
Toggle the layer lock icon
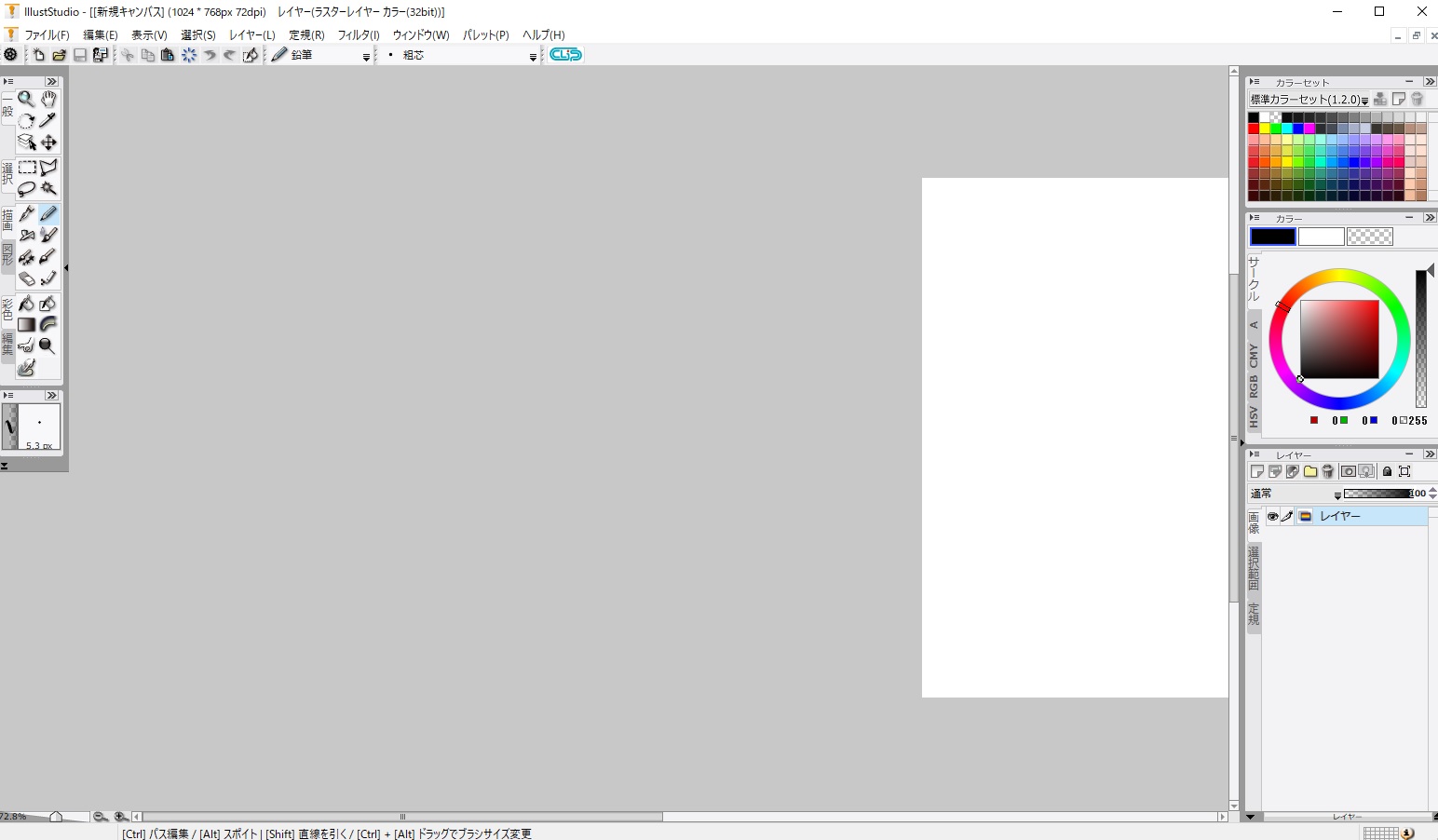click(1387, 472)
